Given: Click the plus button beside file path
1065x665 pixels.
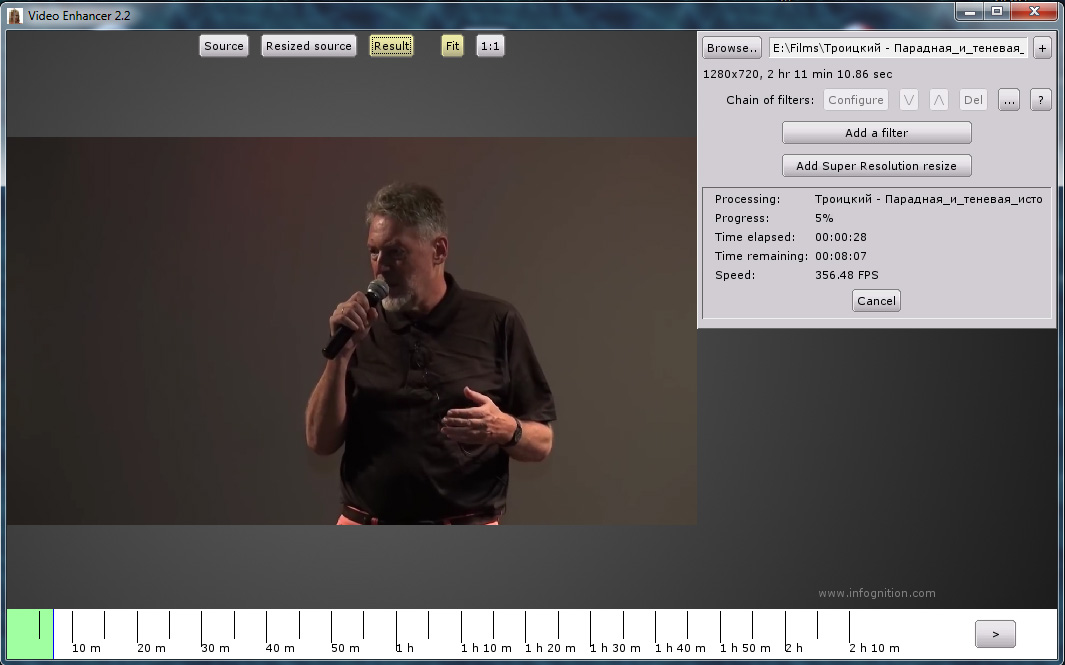Looking at the screenshot, I should tap(1041, 48).
